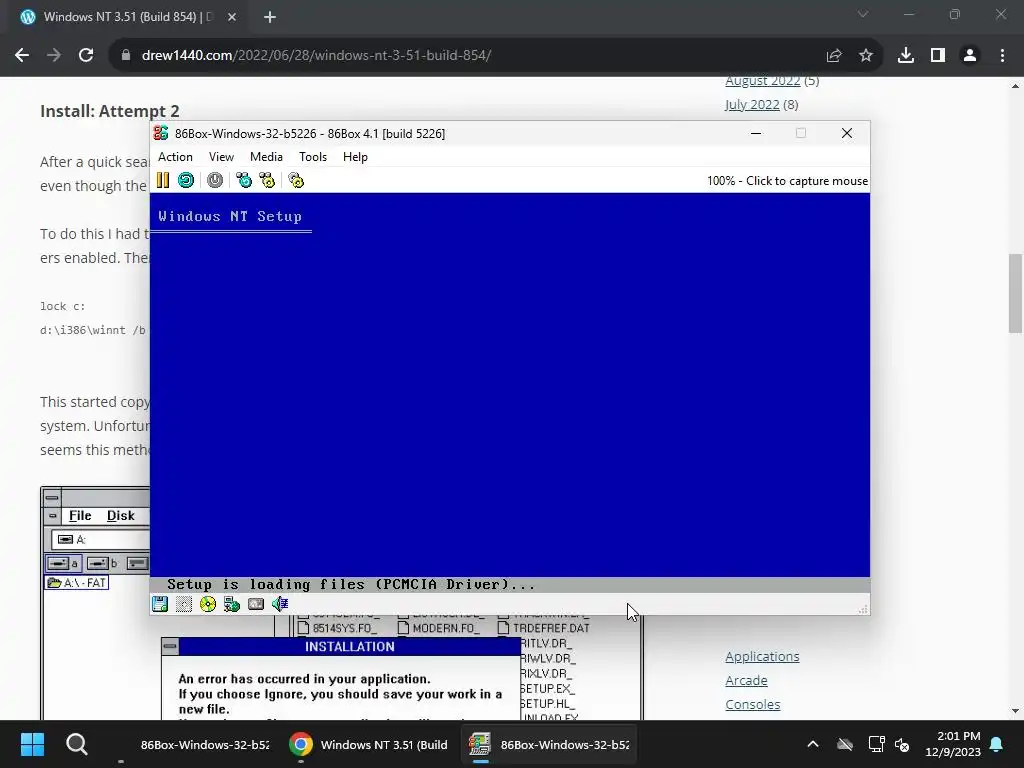Switch to active 86Box taskbar button
This screenshot has width=1024, height=768.
point(549,744)
